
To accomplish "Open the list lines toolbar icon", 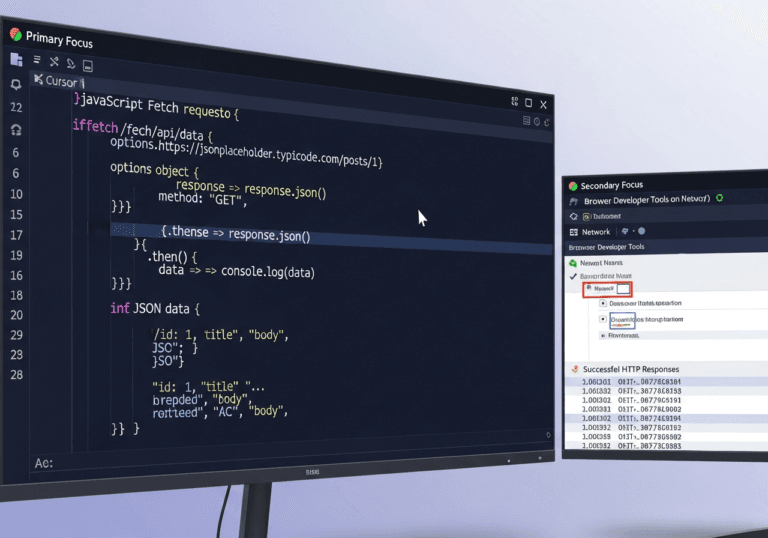I will 37,59.
